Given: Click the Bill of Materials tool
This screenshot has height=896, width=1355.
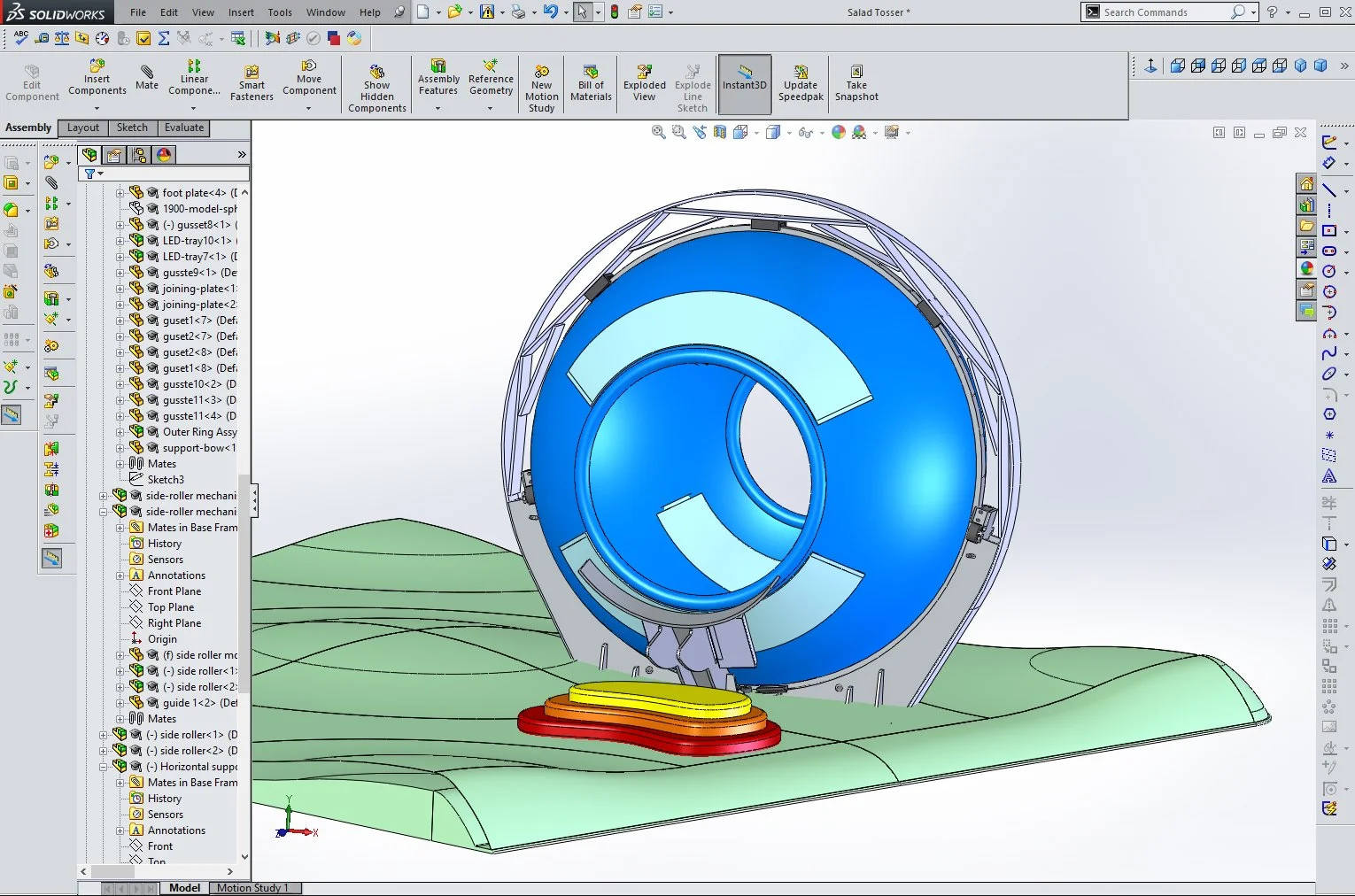Looking at the screenshot, I should [591, 80].
